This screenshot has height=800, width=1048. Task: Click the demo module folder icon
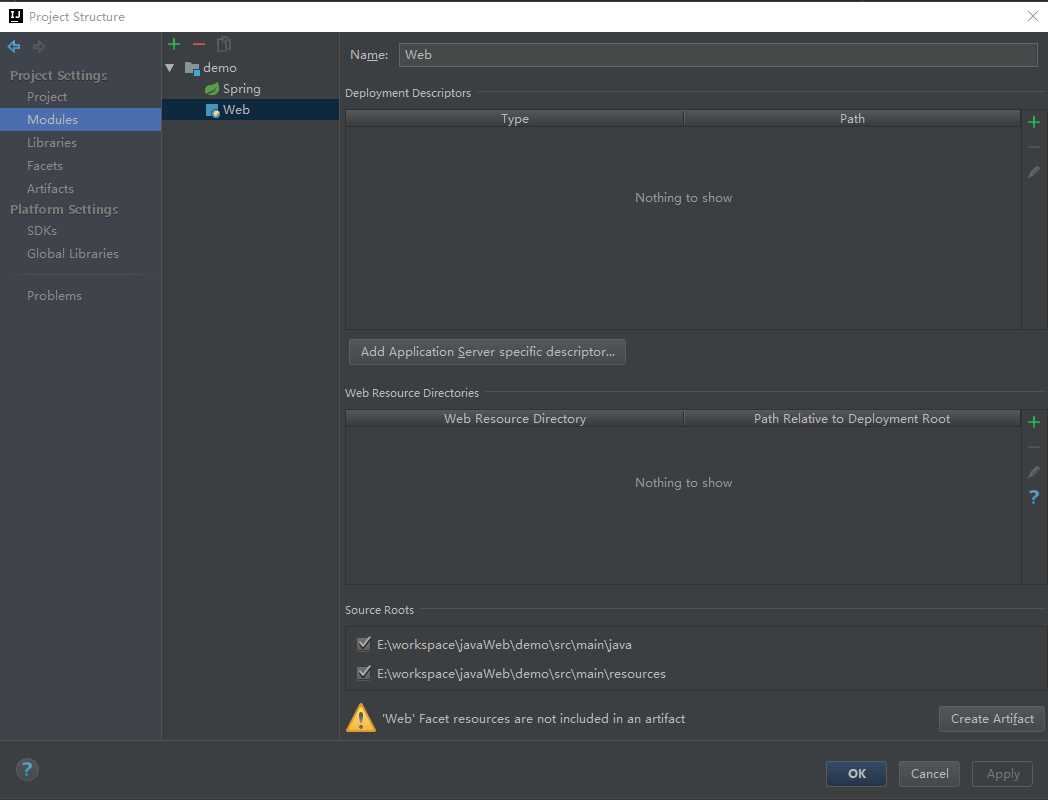[192, 68]
